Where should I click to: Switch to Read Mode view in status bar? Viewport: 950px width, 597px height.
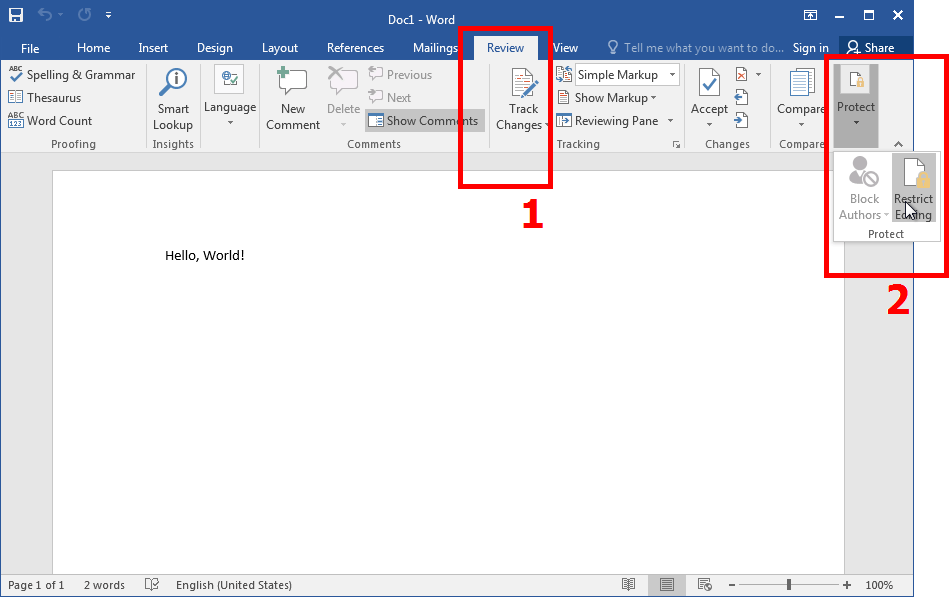point(628,585)
